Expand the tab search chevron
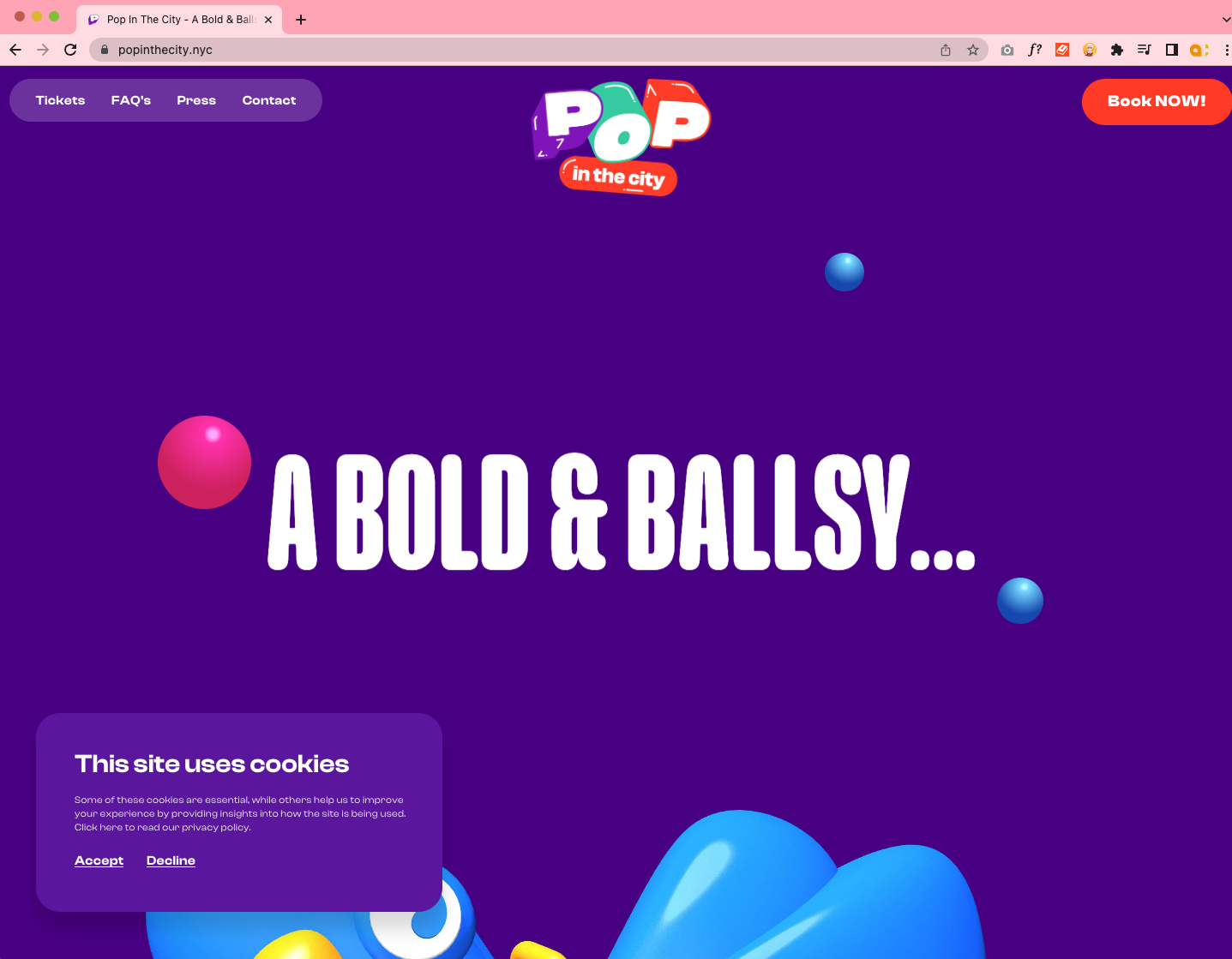This screenshot has height=959, width=1232. point(1226,19)
